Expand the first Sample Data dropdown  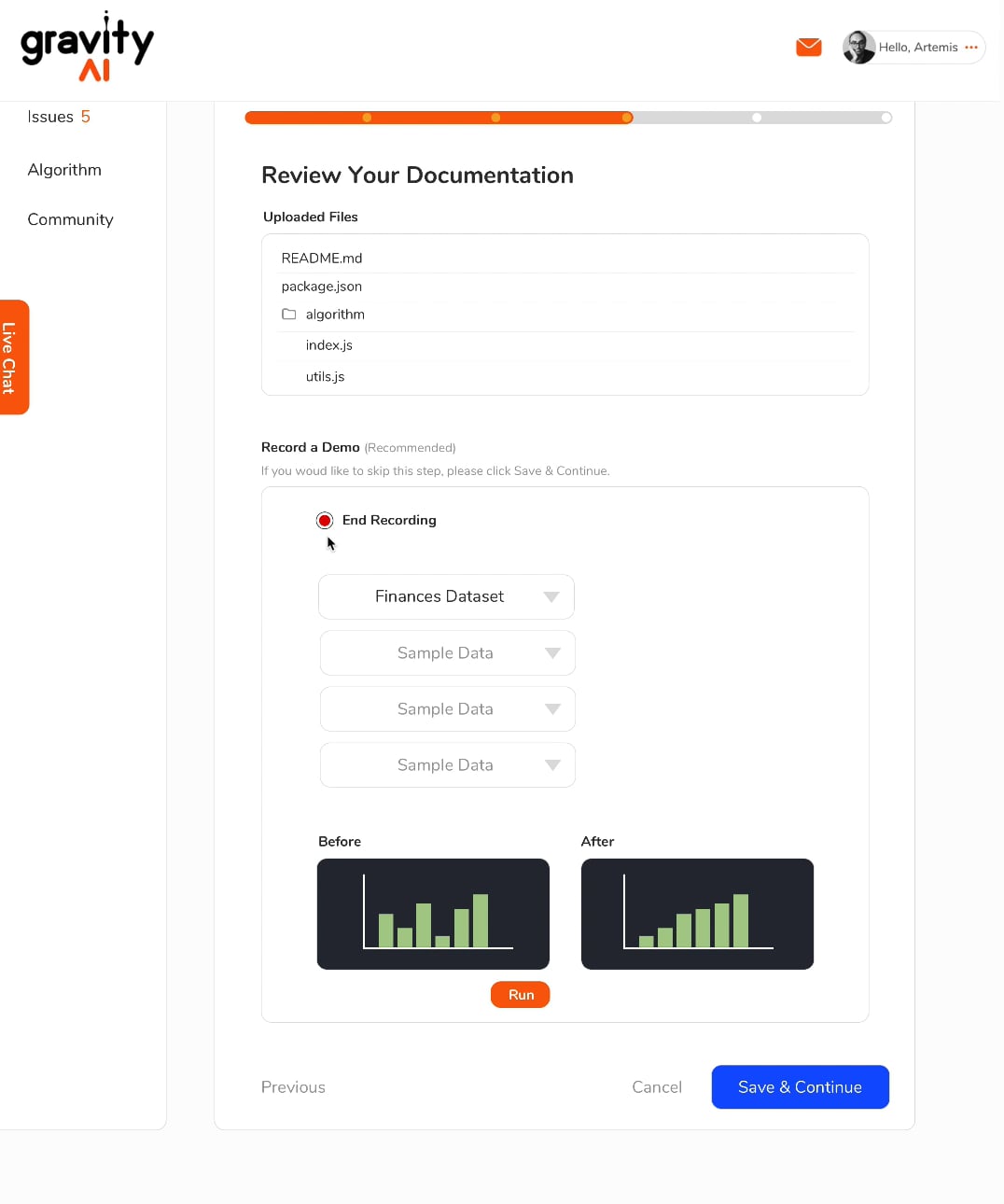click(448, 653)
